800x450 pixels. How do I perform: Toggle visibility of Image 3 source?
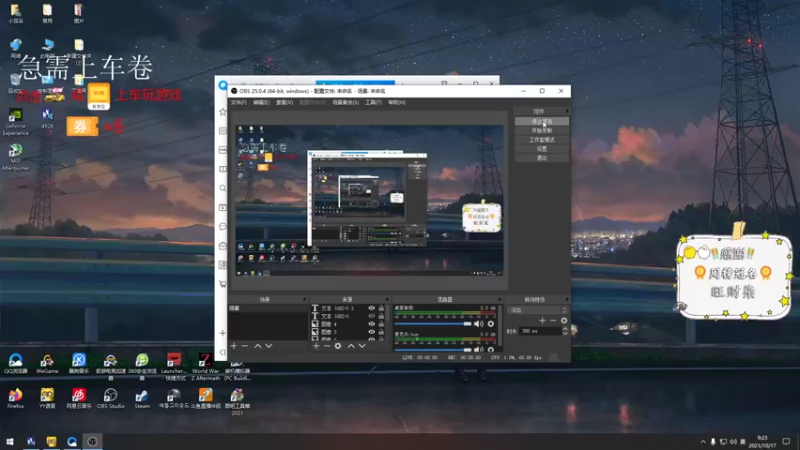pyautogui.click(x=371, y=332)
